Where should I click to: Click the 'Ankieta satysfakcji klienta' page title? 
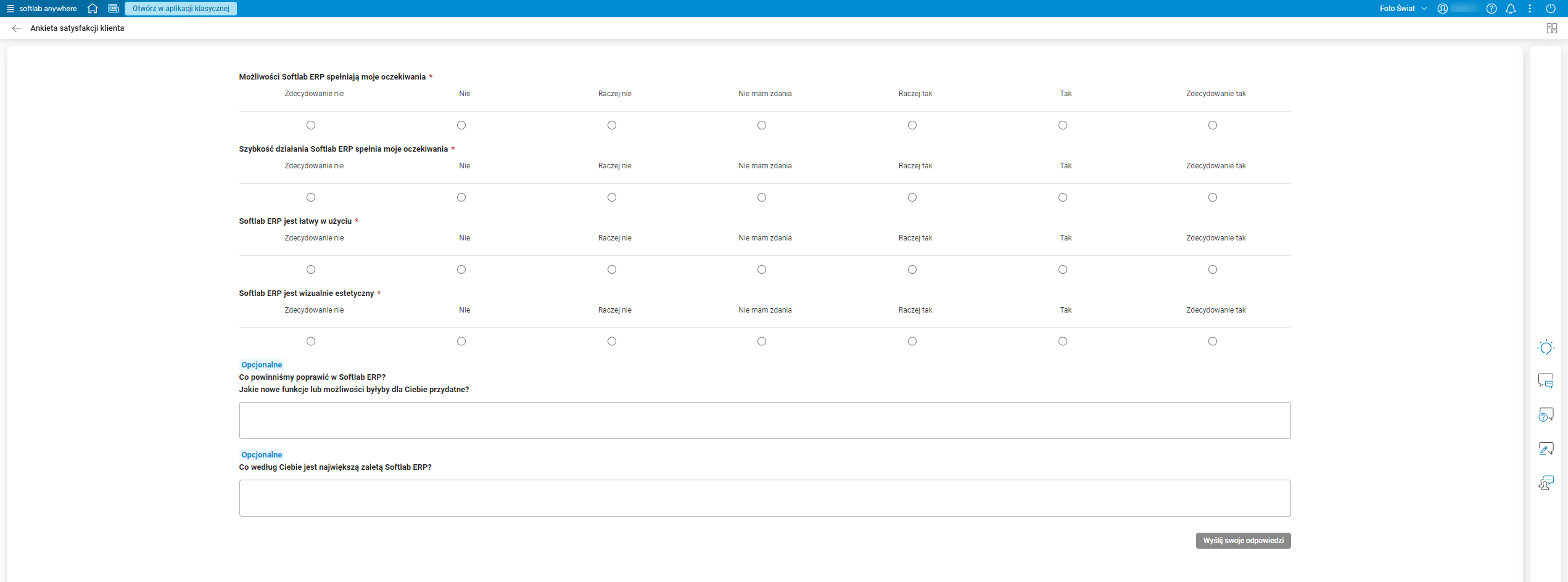[x=77, y=28]
